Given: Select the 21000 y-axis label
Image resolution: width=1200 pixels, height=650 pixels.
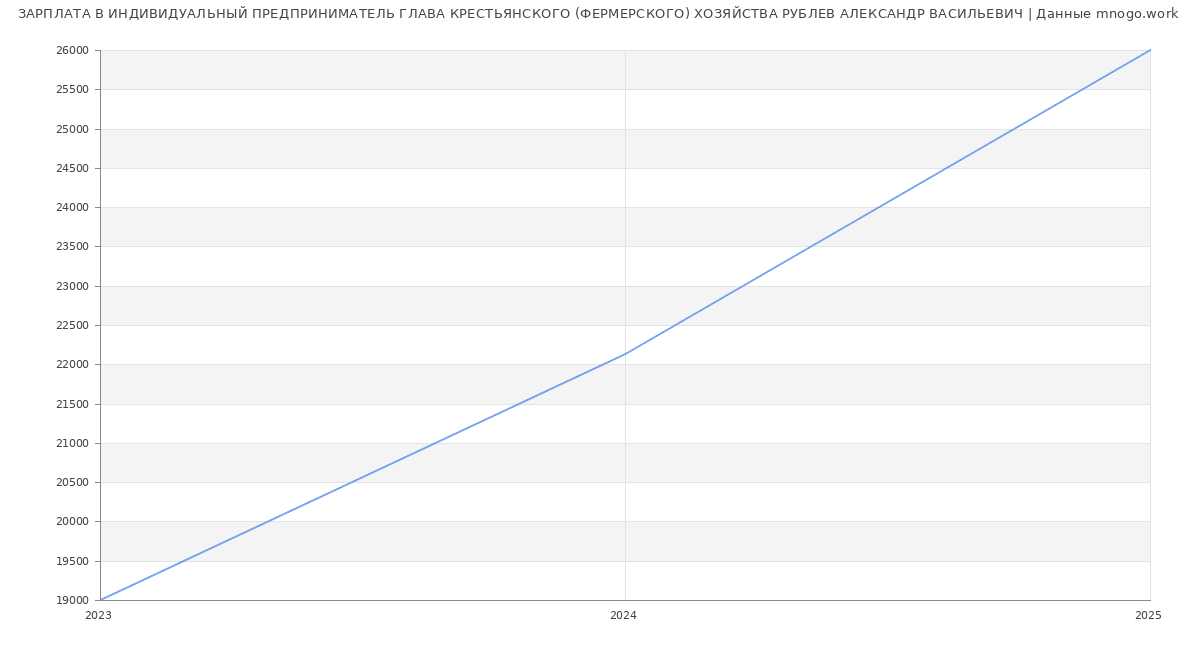Looking at the screenshot, I should pos(73,444).
